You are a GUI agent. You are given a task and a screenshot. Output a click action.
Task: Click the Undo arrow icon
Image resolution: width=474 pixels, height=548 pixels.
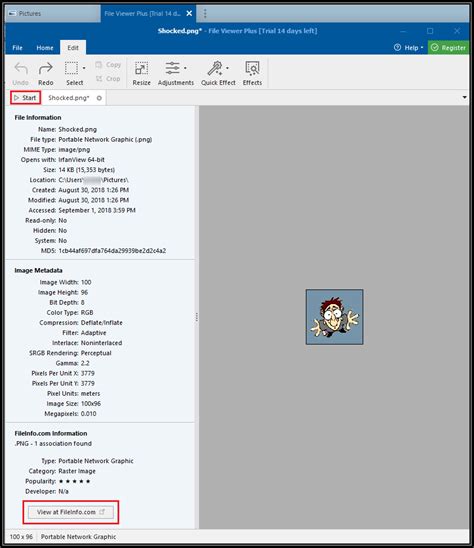tap(21, 69)
